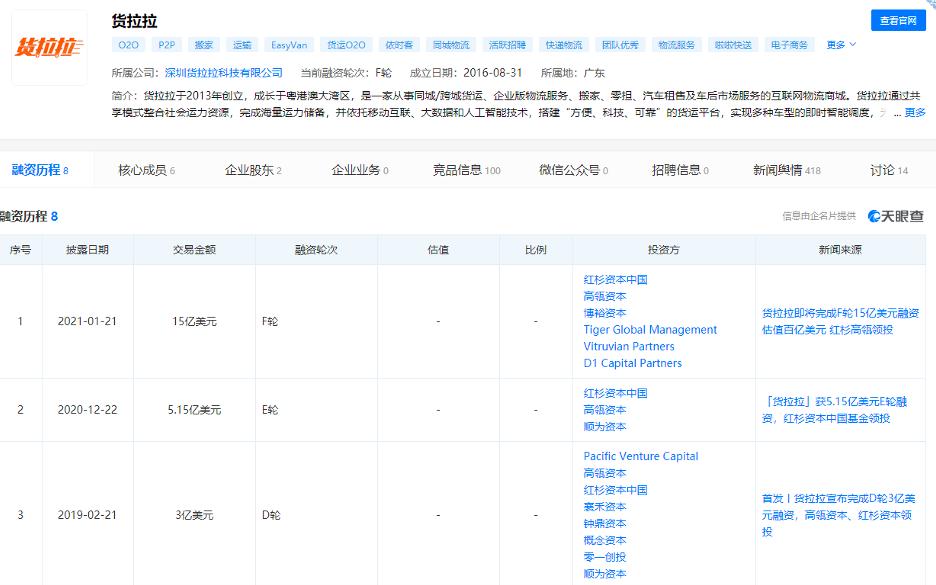Open D1 Capital Partners investor link
This screenshot has height=585, width=936.
point(632,363)
